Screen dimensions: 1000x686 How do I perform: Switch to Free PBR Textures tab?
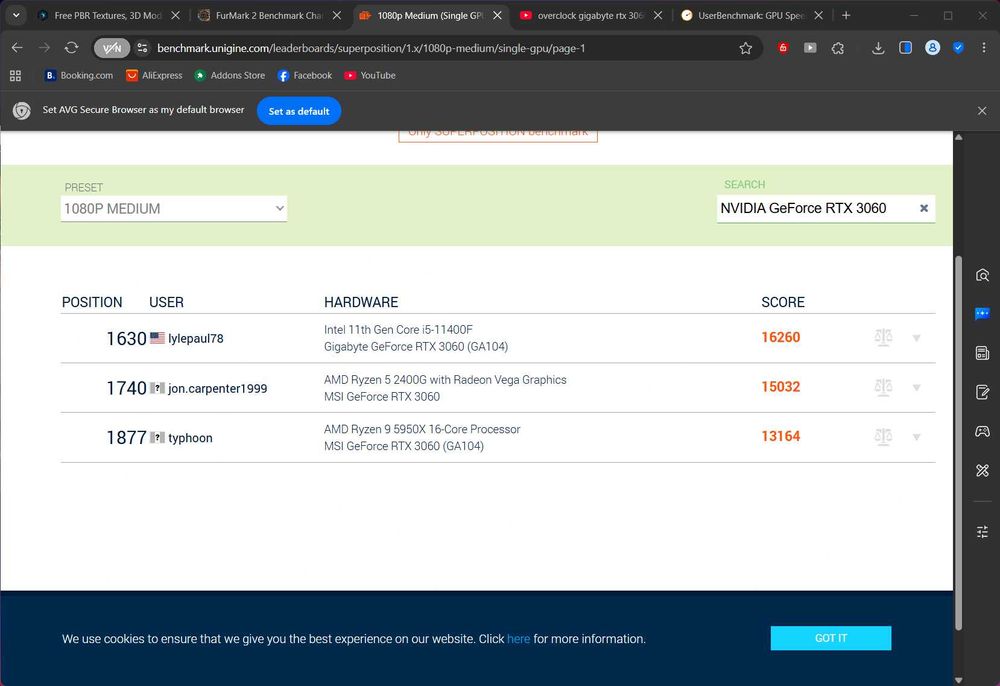pyautogui.click(x=108, y=15)
